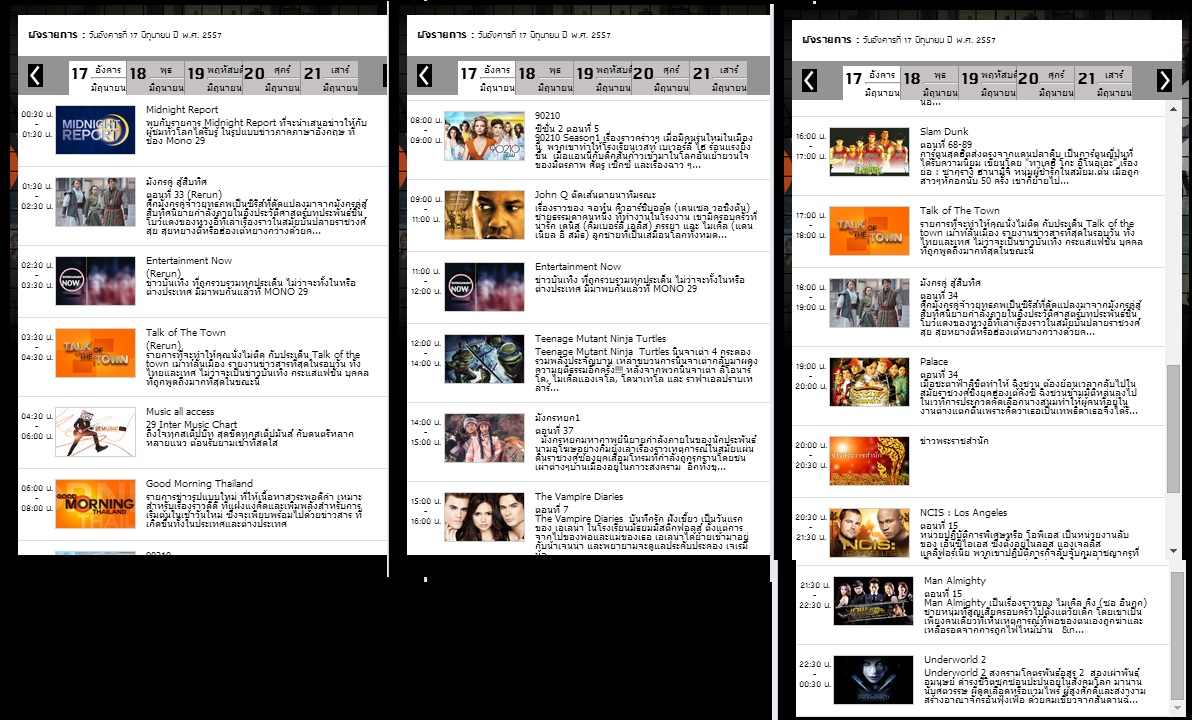Open the 01:30 มังกรคู่ สู้สิบทิศ rerun thumbnail

coord(96,202)
